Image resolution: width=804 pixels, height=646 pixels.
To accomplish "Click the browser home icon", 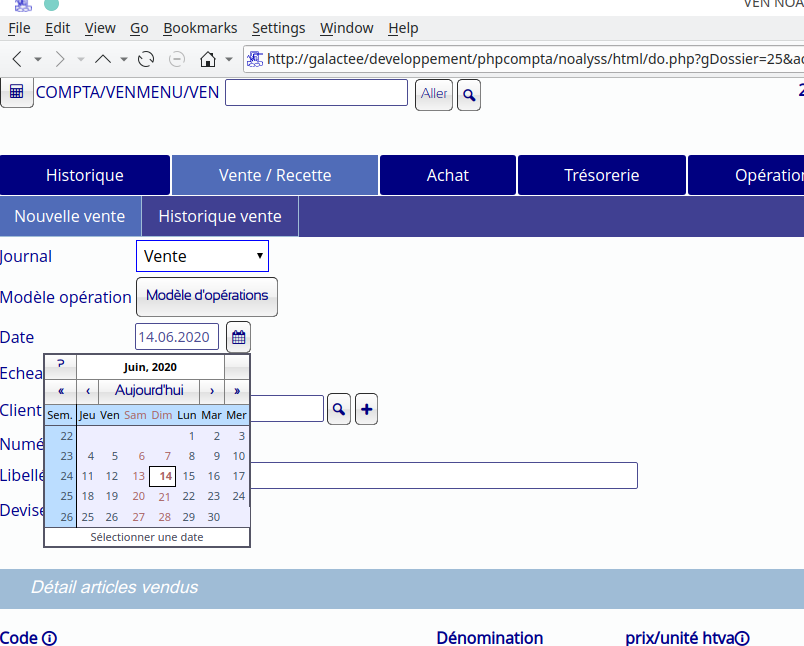I will click(208, 58).
